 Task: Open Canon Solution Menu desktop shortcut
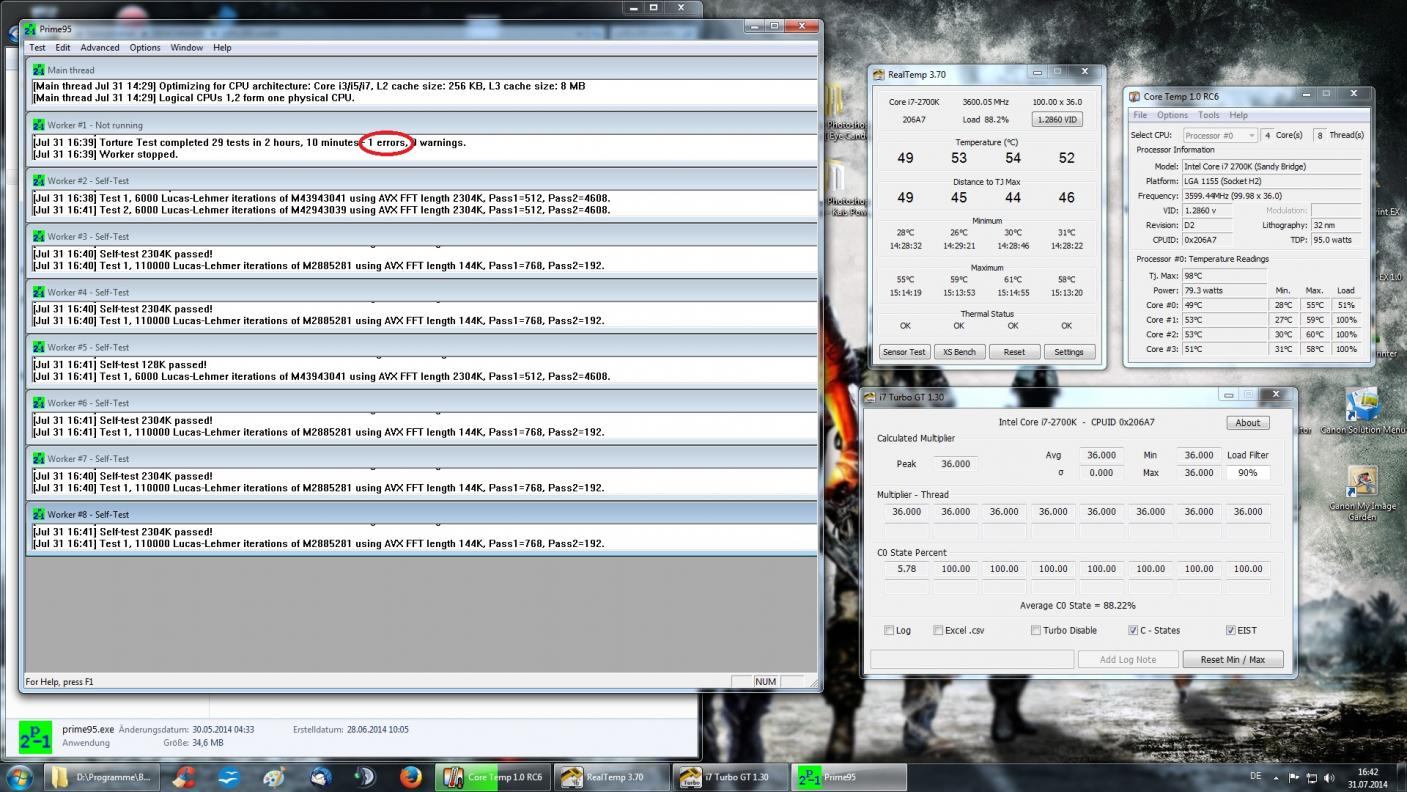pos(1362,411)
